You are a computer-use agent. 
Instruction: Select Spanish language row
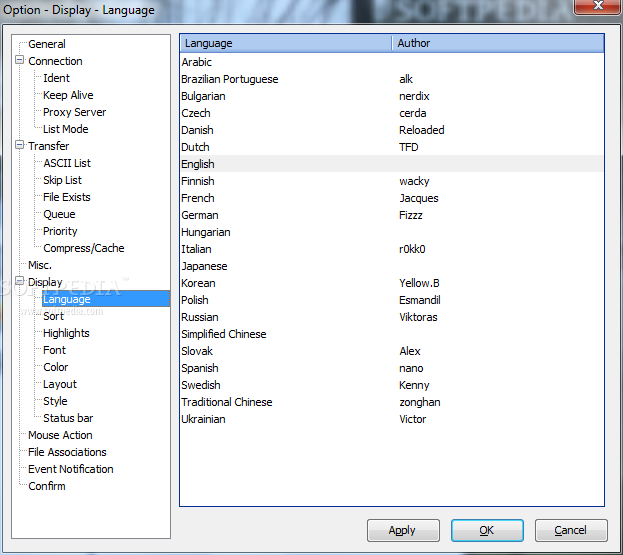pyautogui.click(x=391, y=368)
